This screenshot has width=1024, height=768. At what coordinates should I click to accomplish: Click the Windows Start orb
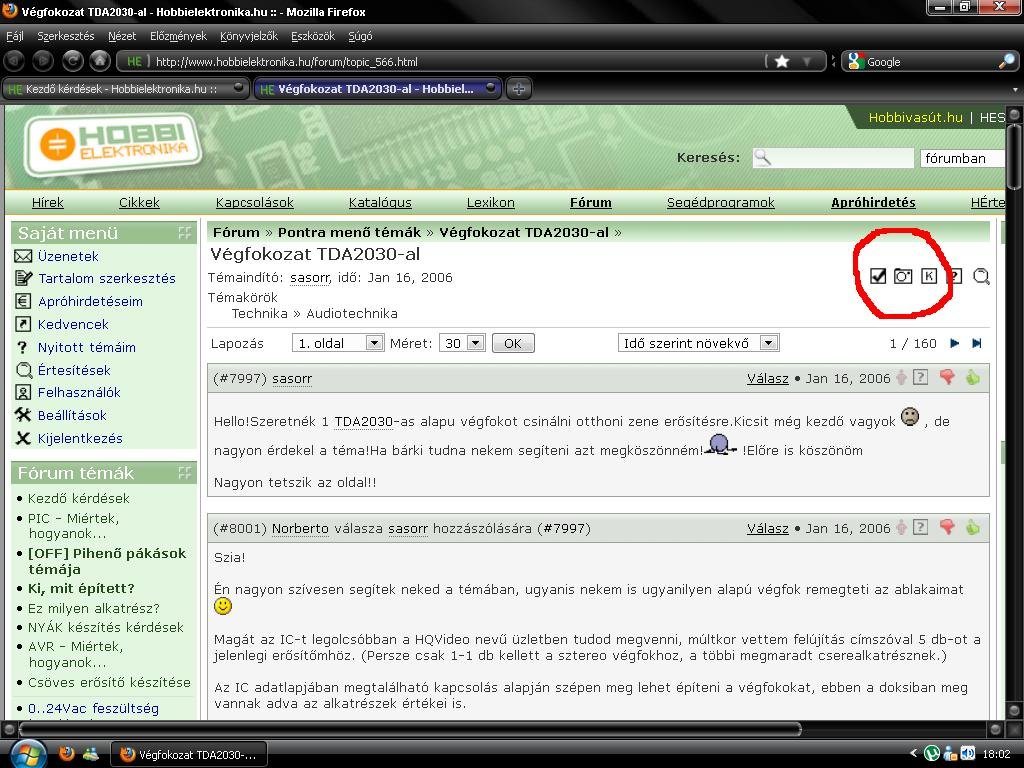tap(28, 754)
